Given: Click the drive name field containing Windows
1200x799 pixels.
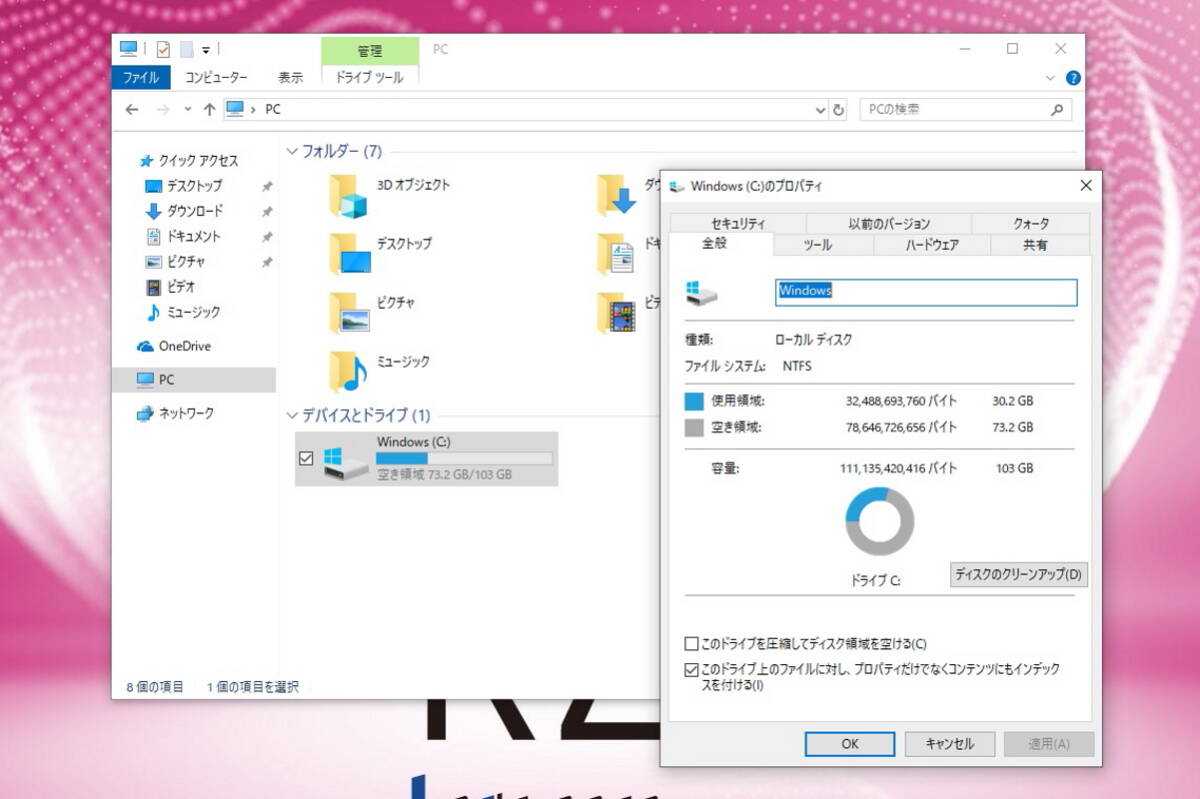Looking at the screenshot, I should [927, 292].
